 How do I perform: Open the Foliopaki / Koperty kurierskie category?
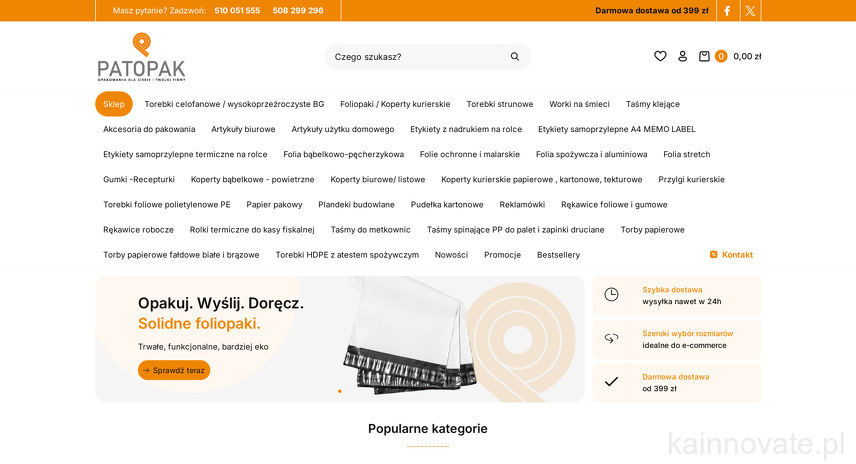[x=395, y=104]
